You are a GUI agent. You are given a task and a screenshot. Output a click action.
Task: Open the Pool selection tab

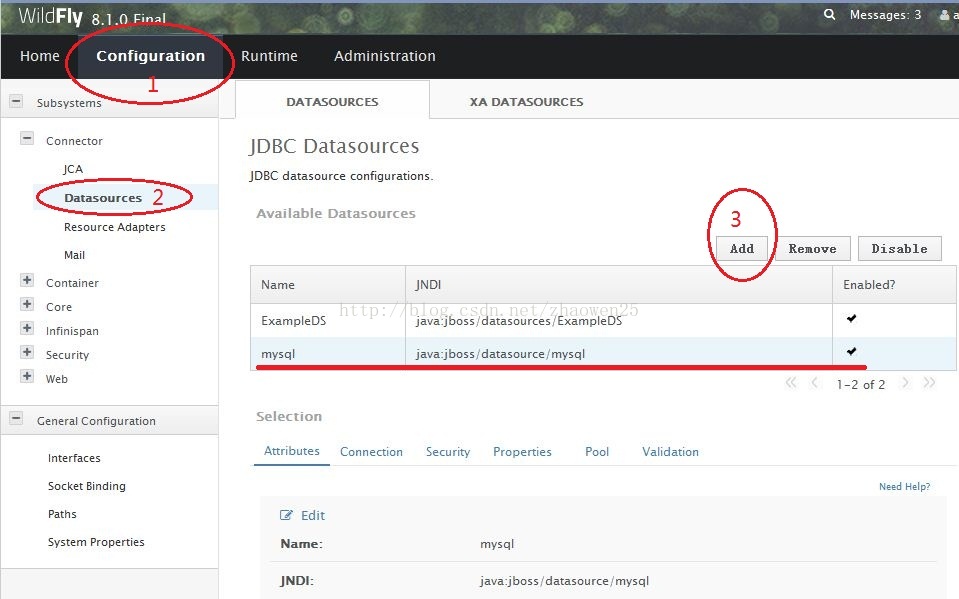[597, 452]
